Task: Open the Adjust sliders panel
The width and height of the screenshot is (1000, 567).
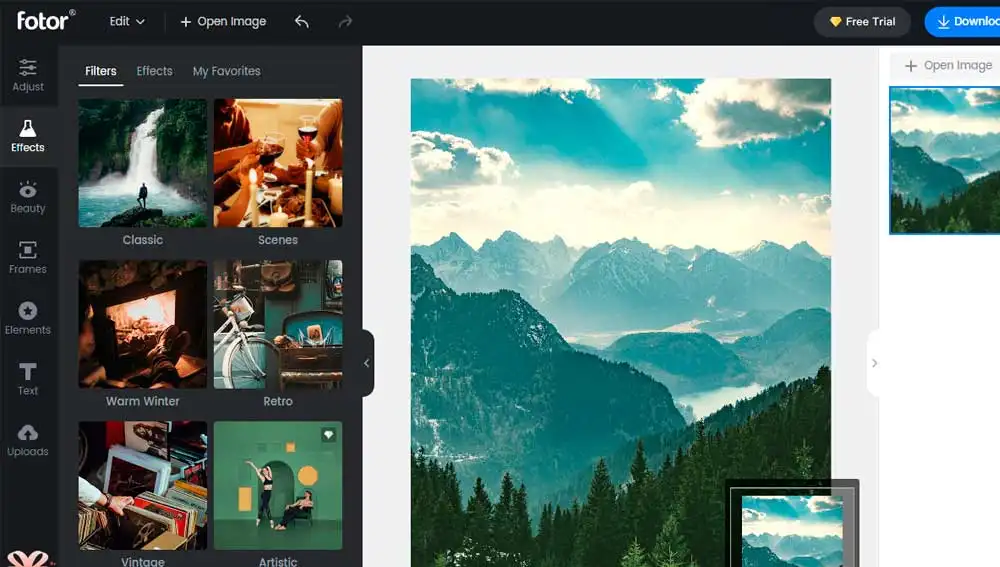Action: 28,75
